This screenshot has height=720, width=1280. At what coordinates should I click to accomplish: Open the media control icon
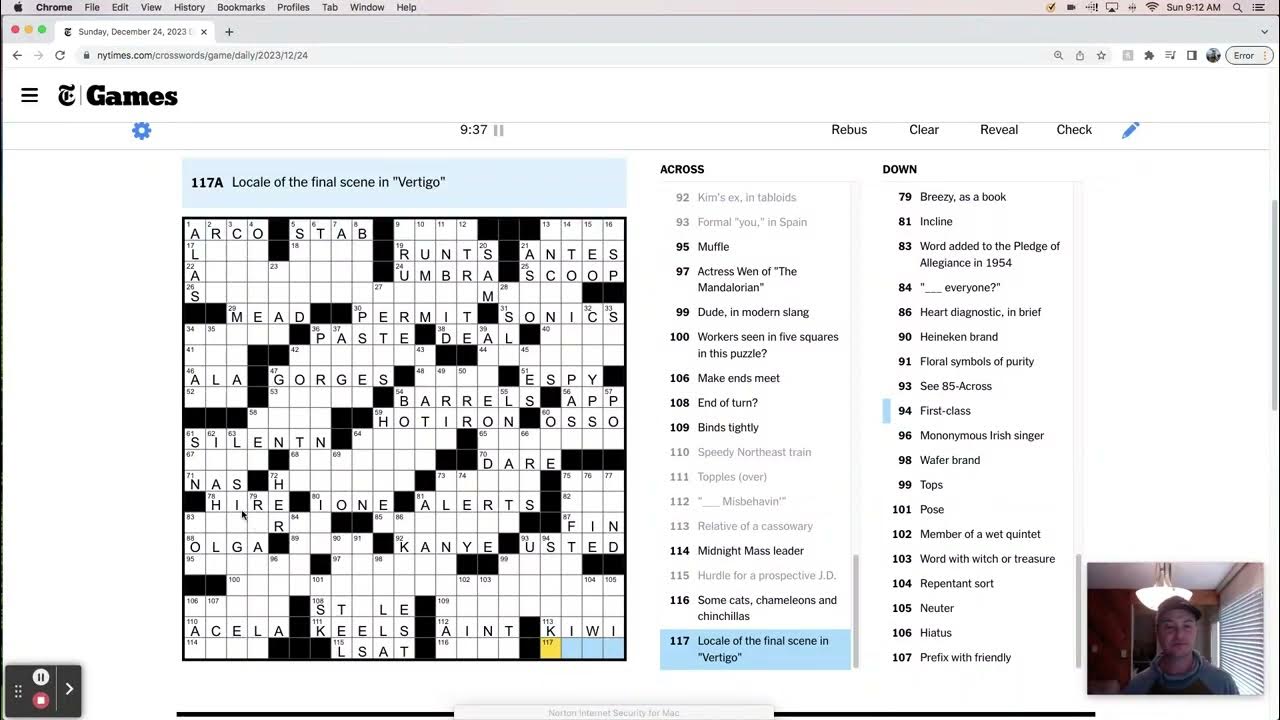pyautogui.click(x=1170, y=55)
